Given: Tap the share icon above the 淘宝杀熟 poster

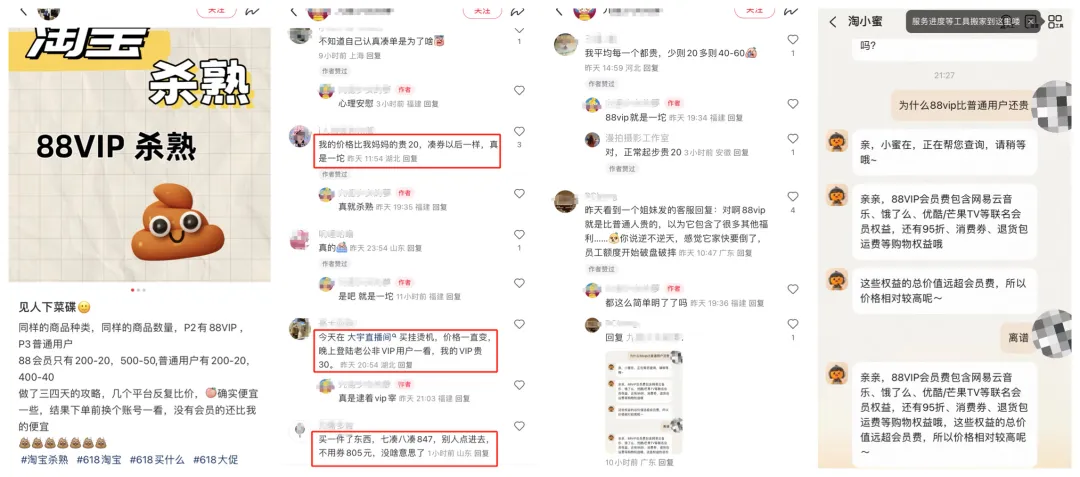Looking at the screenshot, I should (254, 10).
